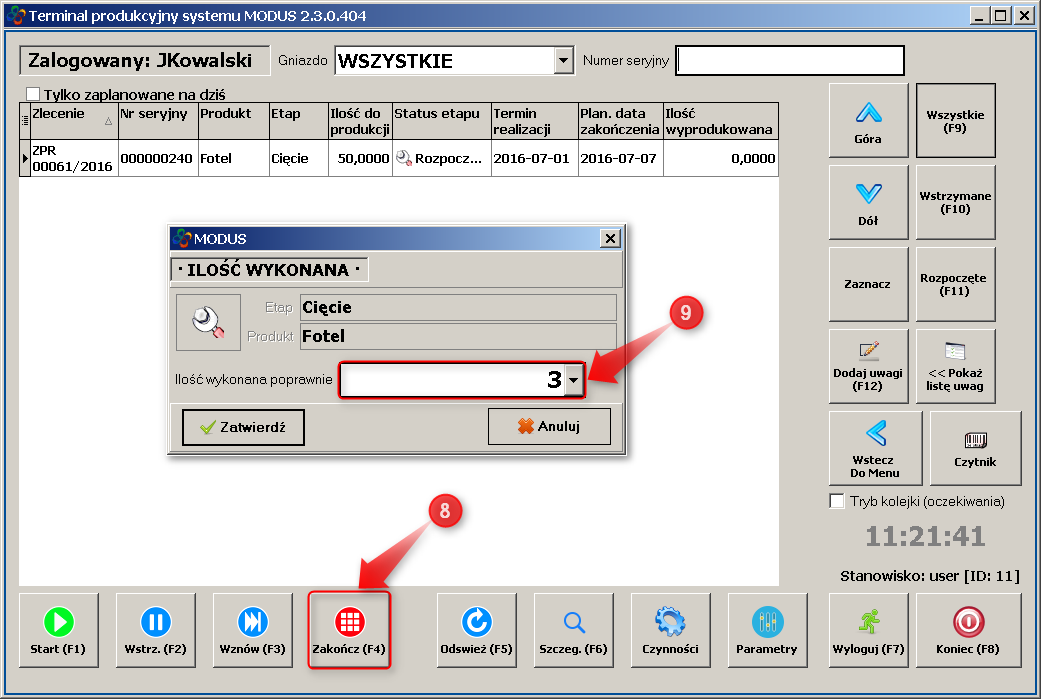Screen dimensions: 1041x699
Task: Click the green checkmark on Zatwierdź
Action: [x=208, y=427]
